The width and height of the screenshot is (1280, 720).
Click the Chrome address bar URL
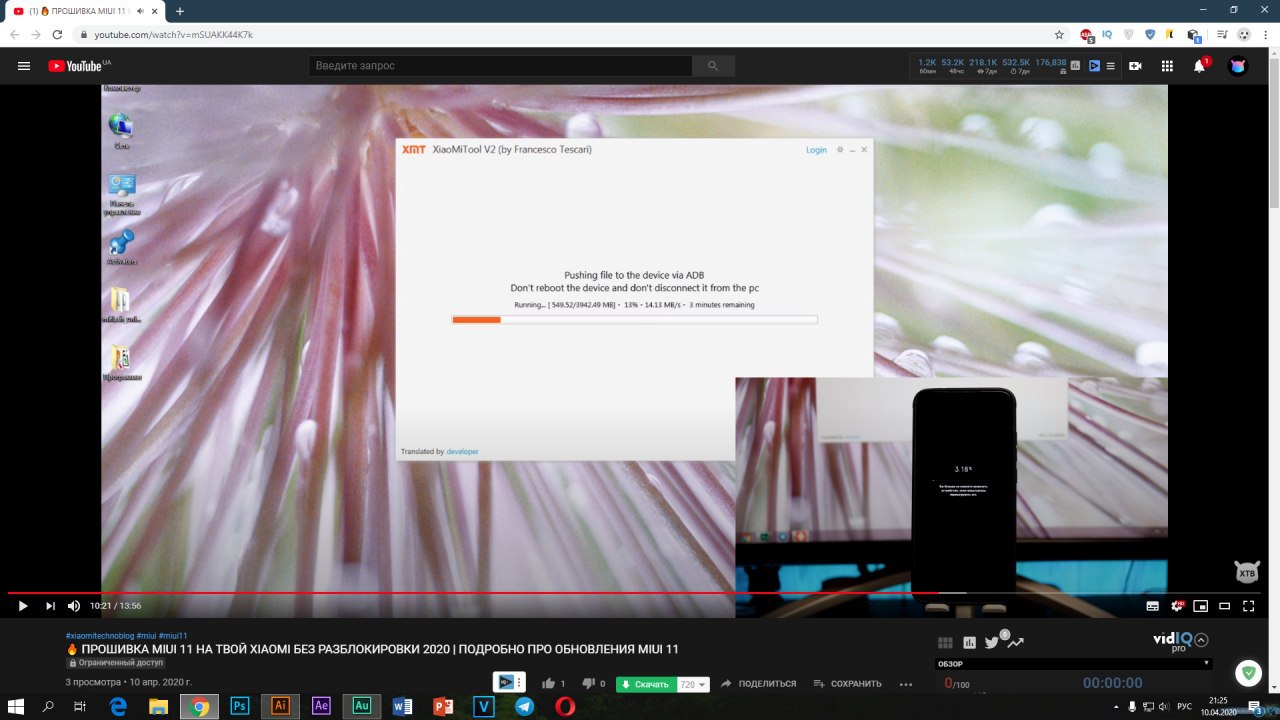(x=174, y=34)
